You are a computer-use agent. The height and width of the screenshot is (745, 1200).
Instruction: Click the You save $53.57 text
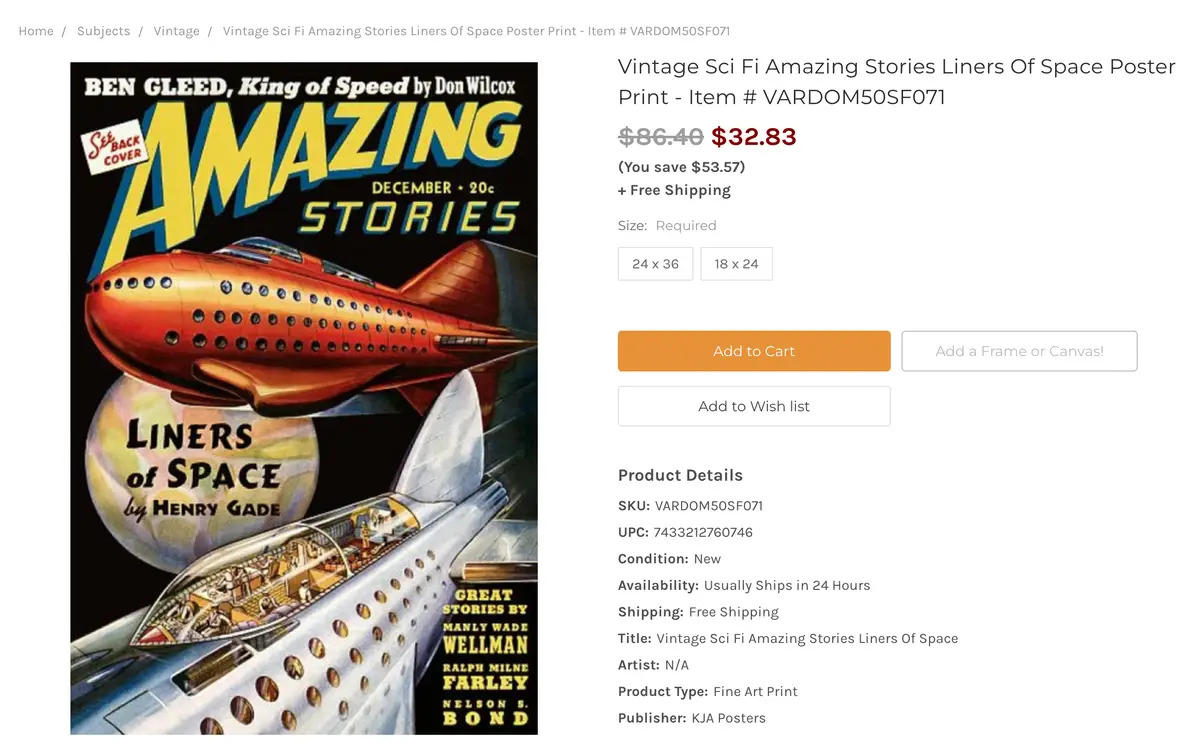(x=681, y=167)
